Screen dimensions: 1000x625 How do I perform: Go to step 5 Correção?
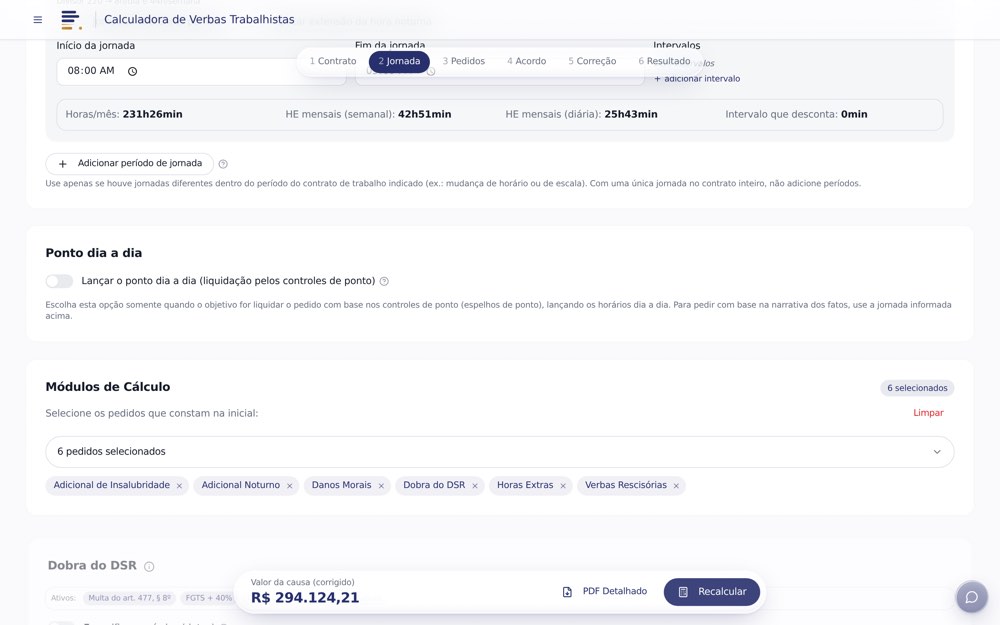[x=592, y=61]
